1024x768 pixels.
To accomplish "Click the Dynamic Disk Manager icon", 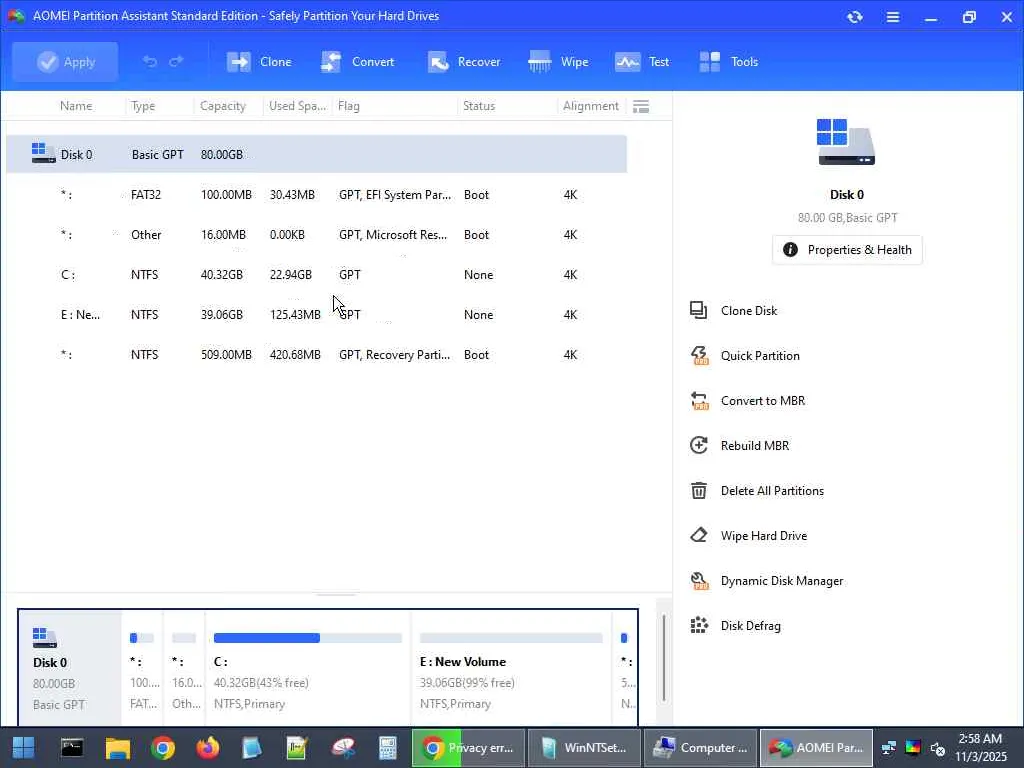I will pyautogui.click(x=699, y=581).
